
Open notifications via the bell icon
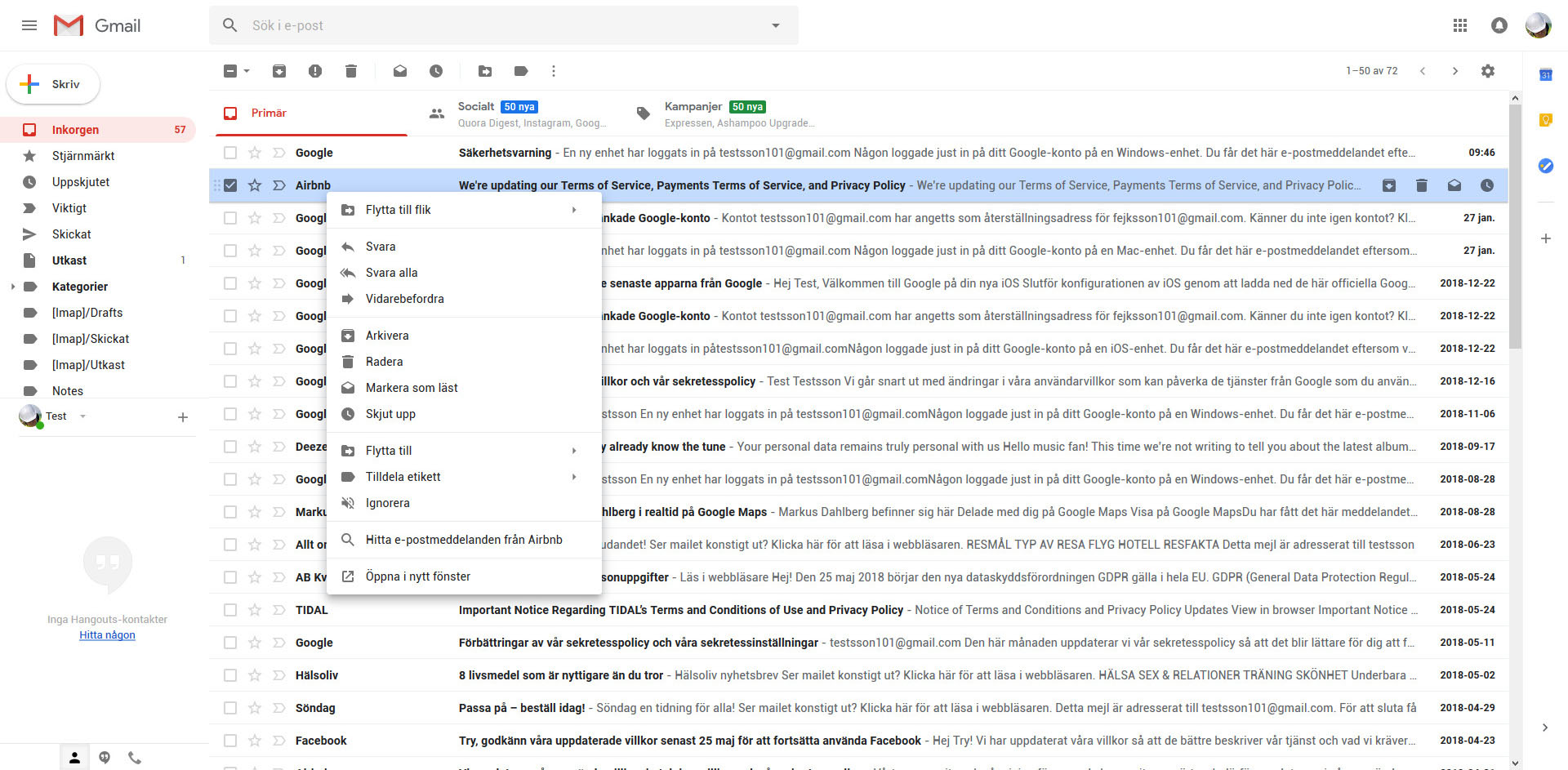click(1499, 25)
